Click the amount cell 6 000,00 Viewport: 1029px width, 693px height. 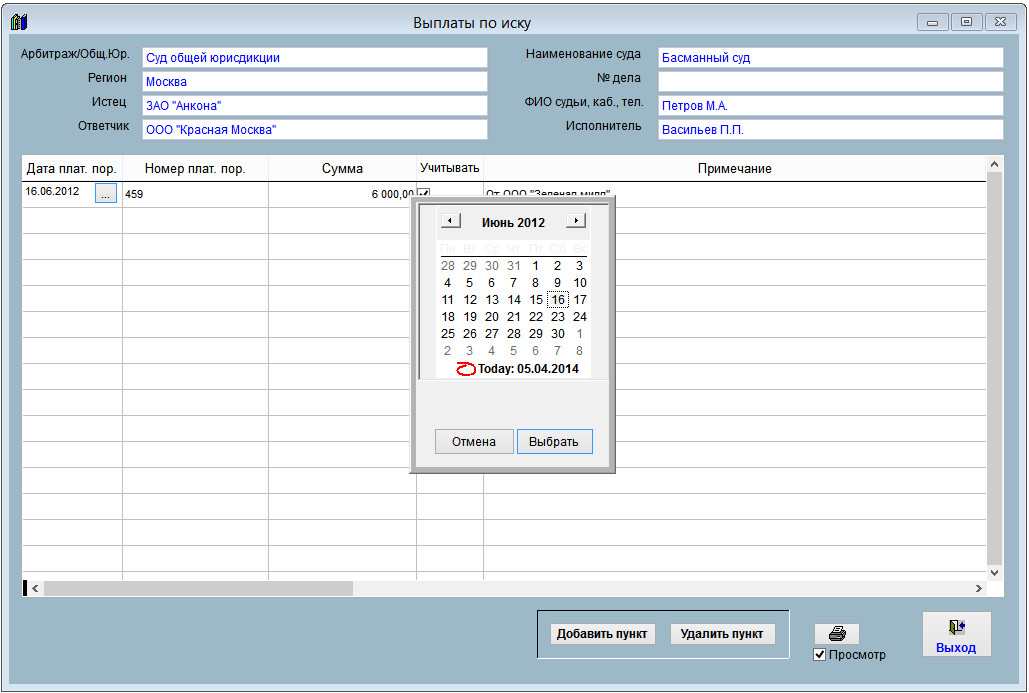tap(342, 194)
